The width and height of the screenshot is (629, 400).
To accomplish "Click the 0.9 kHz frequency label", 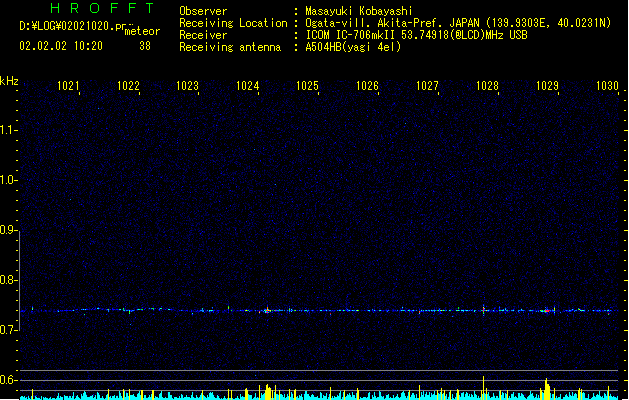I will tap(8, 230).
